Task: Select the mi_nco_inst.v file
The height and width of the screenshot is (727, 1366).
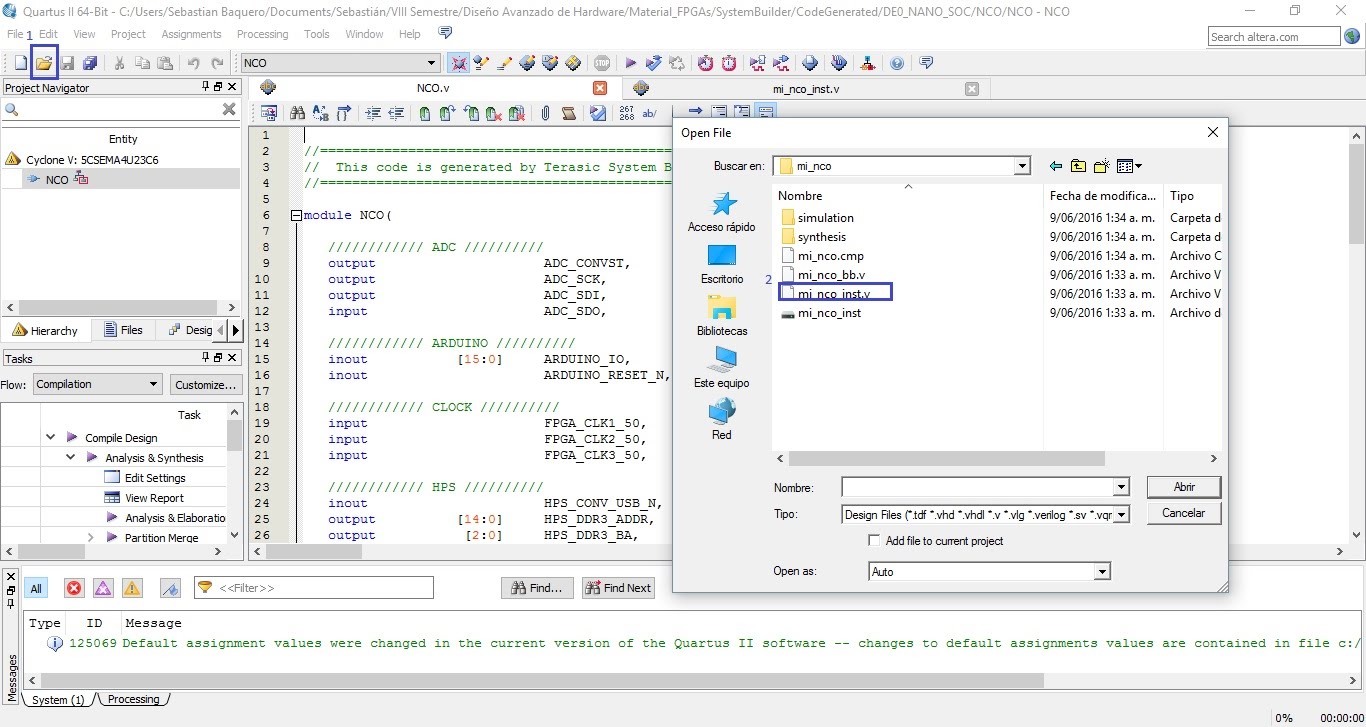Action: click(x=834, y=294)
